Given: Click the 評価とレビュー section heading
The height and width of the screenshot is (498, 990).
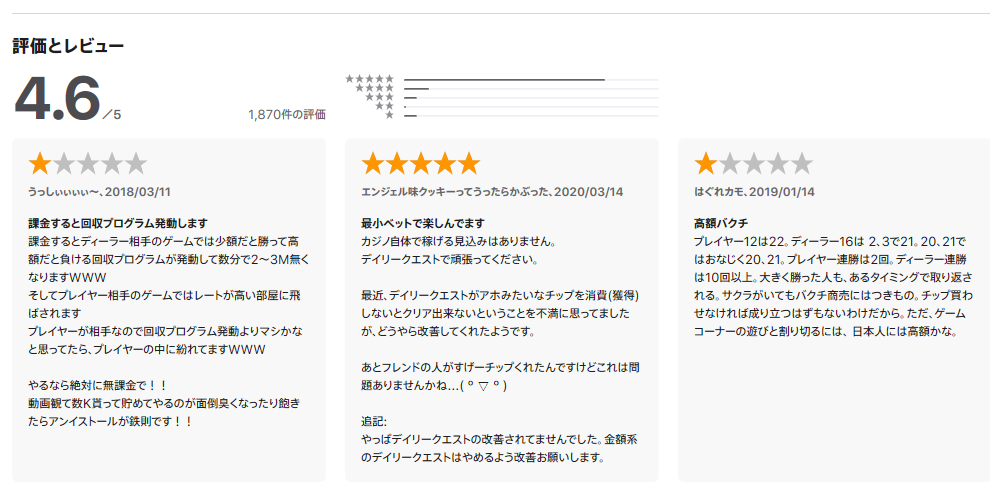Looking at the screenshot, I should [68, 46].
